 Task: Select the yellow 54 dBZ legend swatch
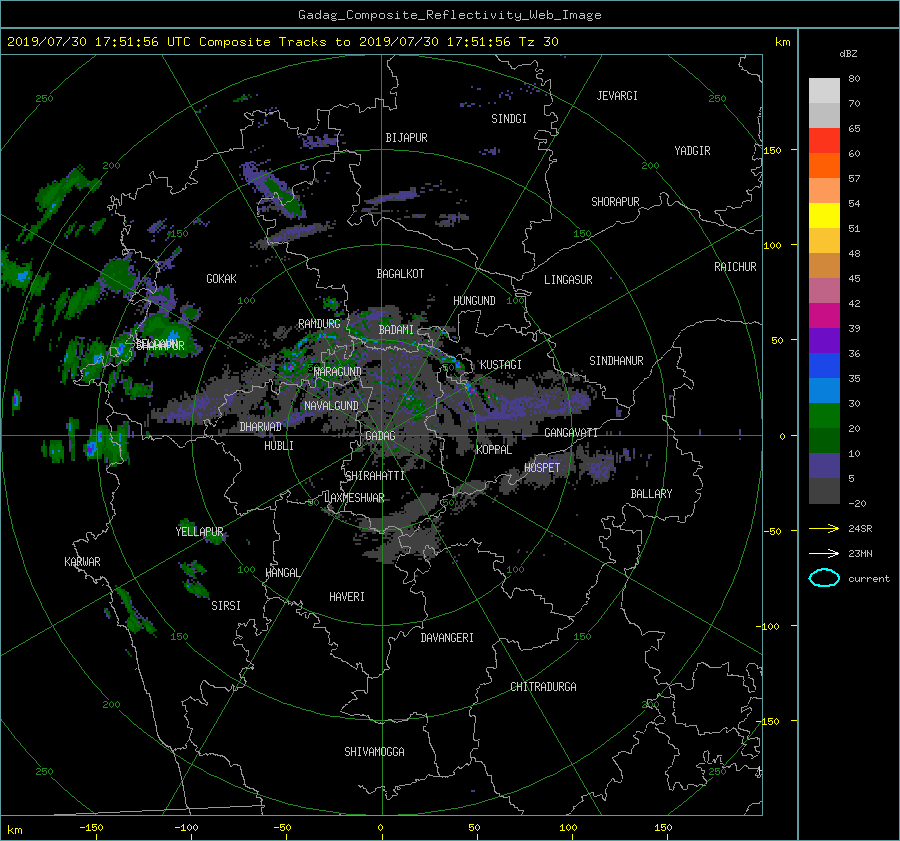point(824,215)
